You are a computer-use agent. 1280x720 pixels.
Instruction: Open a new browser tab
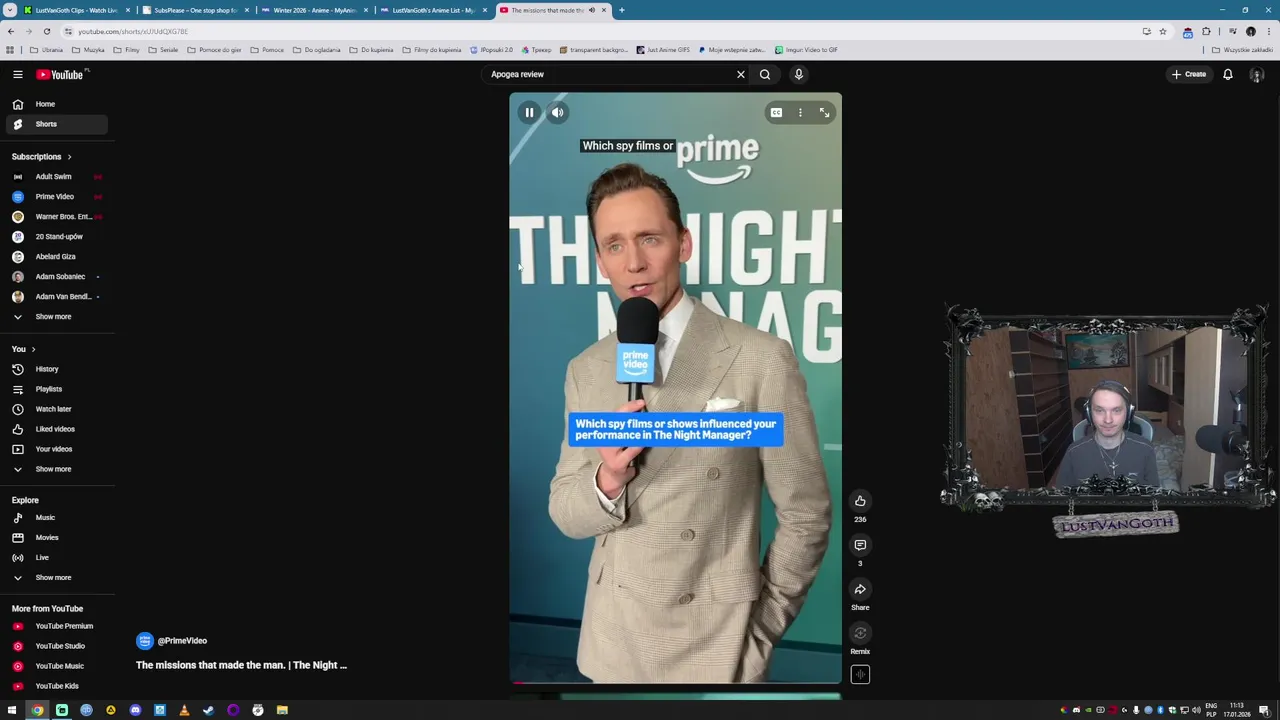click(x=621, y=10)
